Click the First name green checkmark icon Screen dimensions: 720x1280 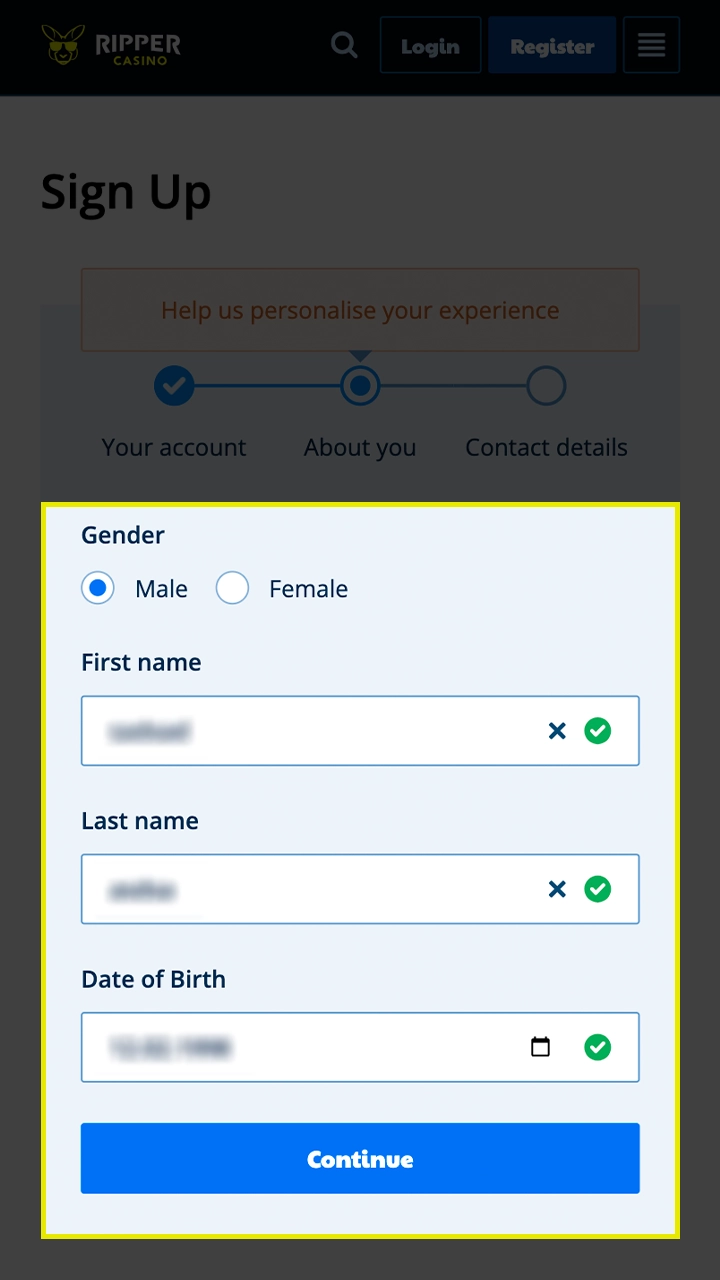(598, 731)
